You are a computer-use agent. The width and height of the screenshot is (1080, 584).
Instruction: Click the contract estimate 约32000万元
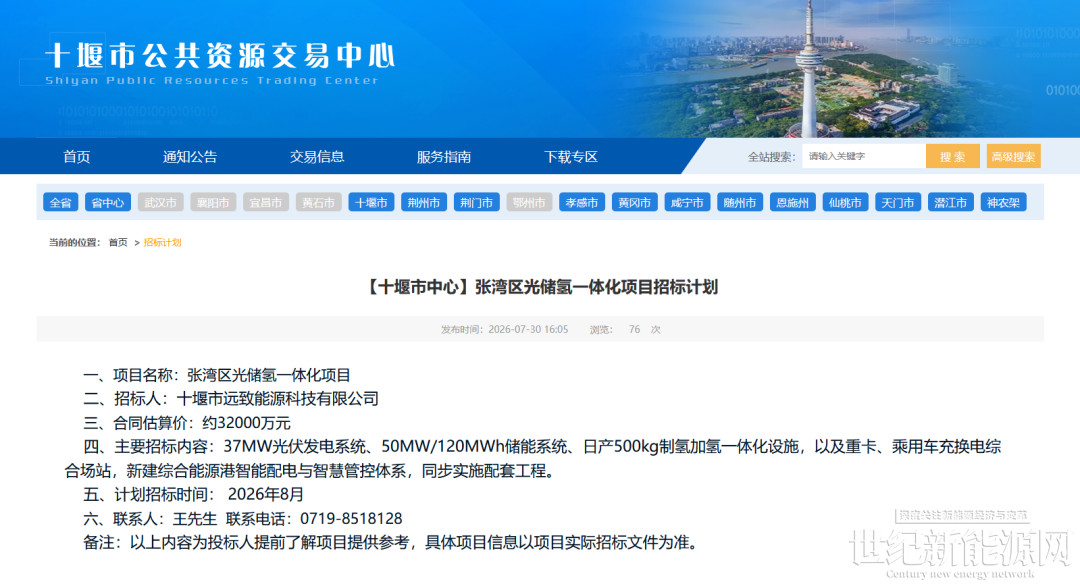coord(247,423)
